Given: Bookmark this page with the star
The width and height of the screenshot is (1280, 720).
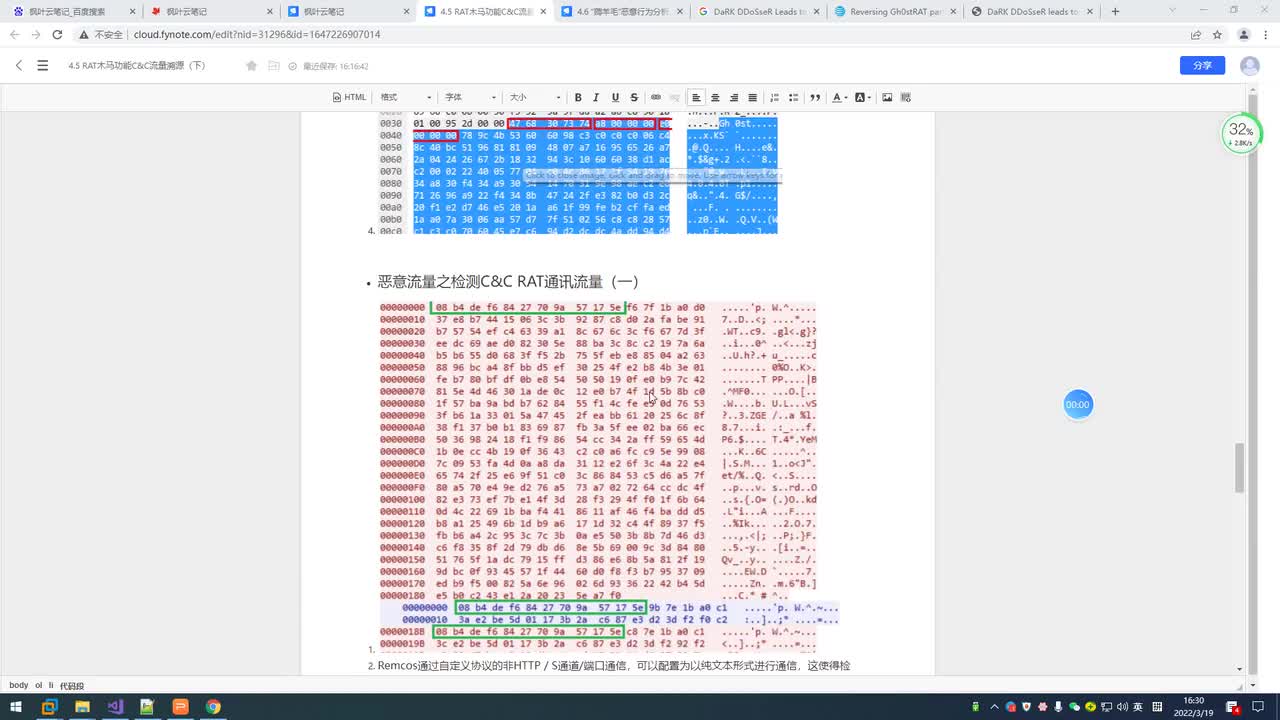Looking at the screenshot, I should tap(1217, 34).
